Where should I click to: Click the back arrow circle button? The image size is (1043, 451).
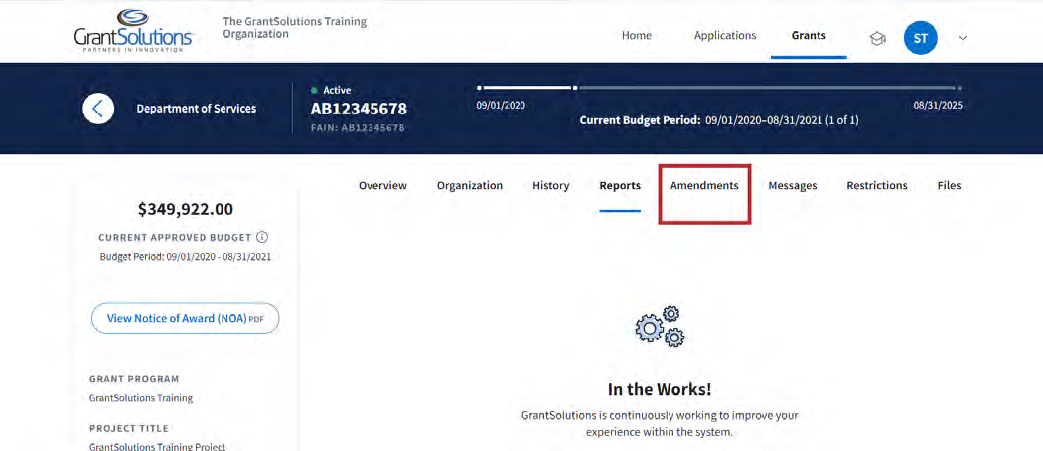coord(97,108)
